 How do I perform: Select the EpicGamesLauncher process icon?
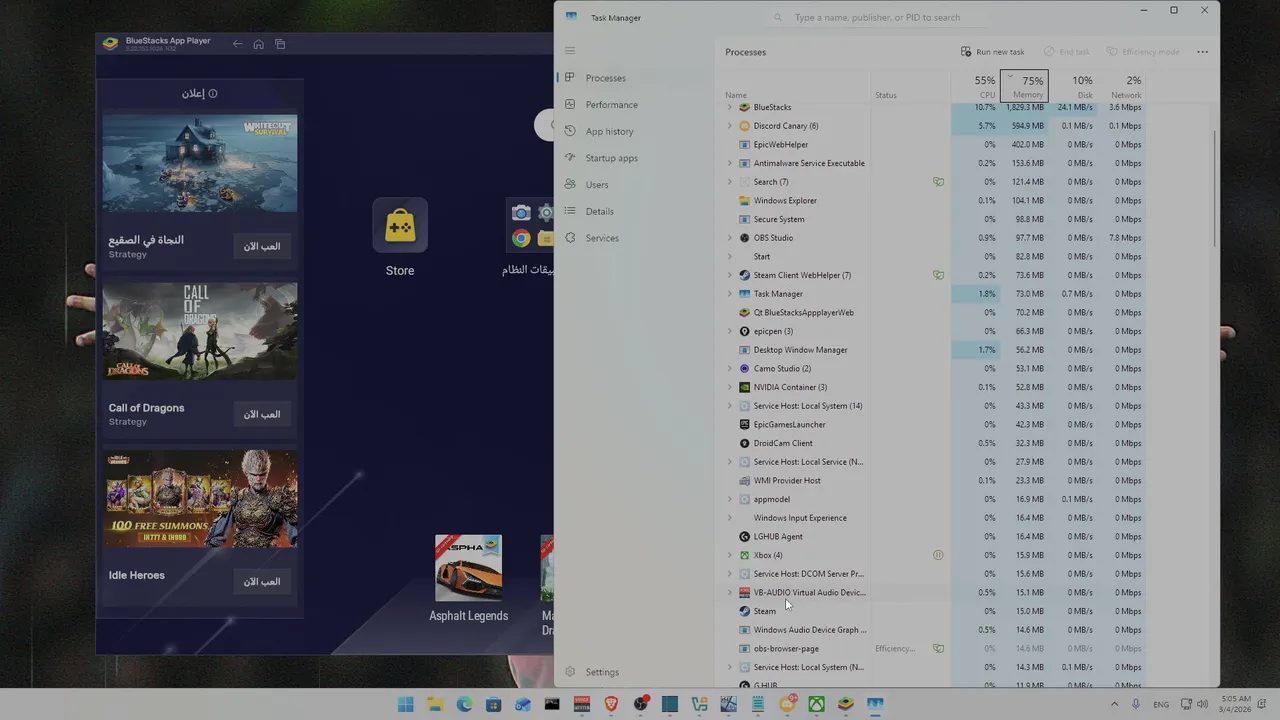pos(744,425)
